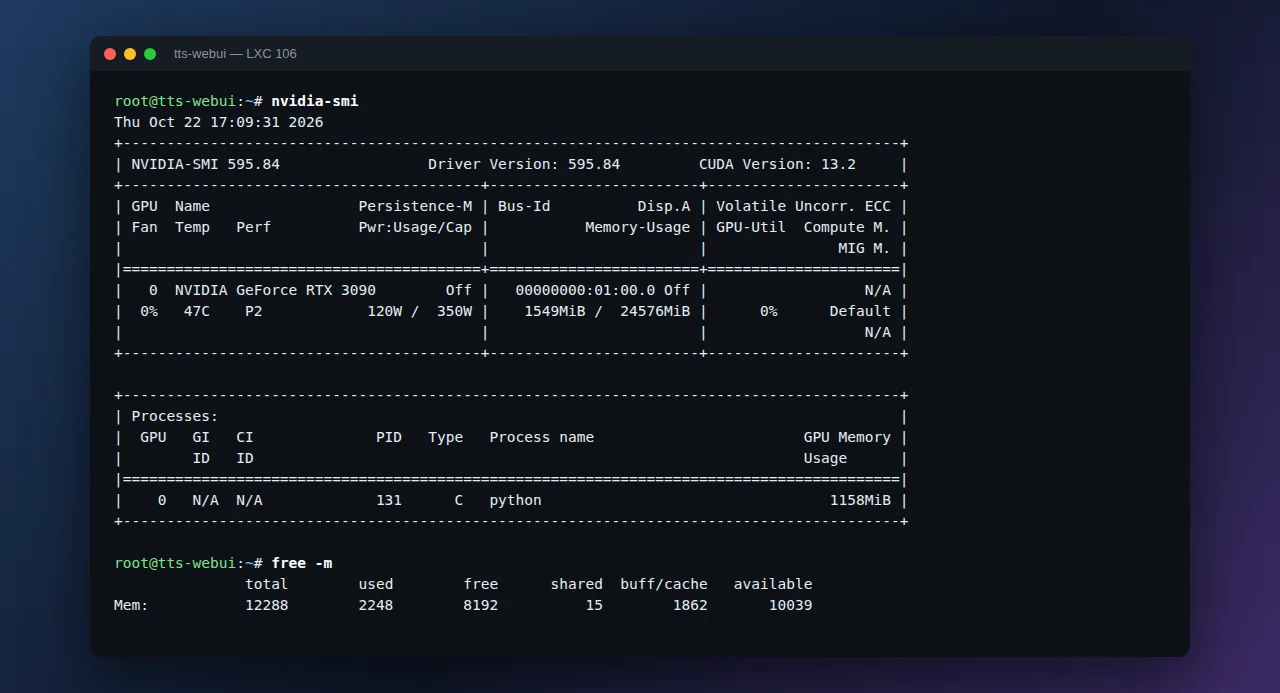The width and height of the screenshot is (1280, 693).
Task: Click the 'used' column header
Action: 376,584
